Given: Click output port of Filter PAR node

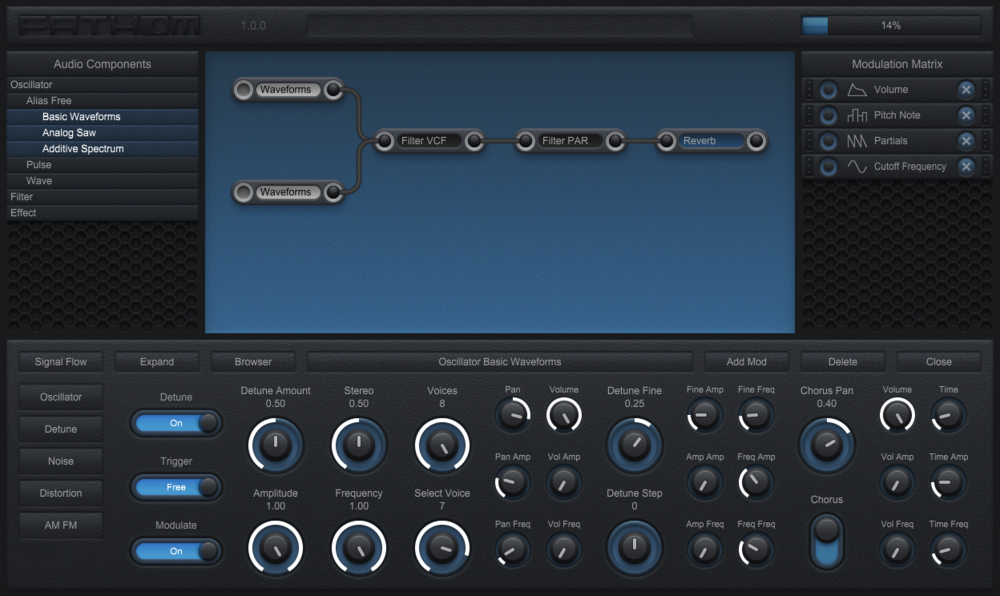Looking at the screenshot, I should [615, 141].
